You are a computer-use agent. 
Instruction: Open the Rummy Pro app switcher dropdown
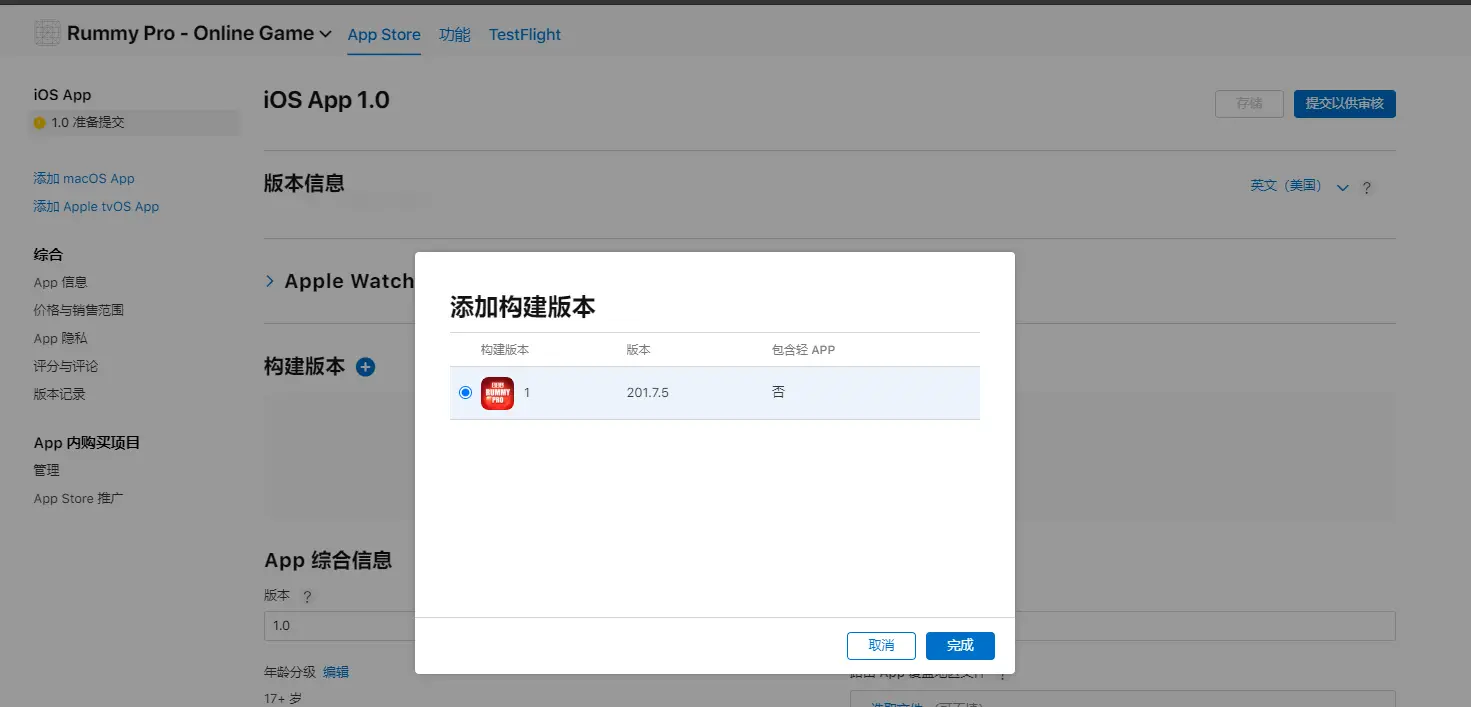coord(199,33)
